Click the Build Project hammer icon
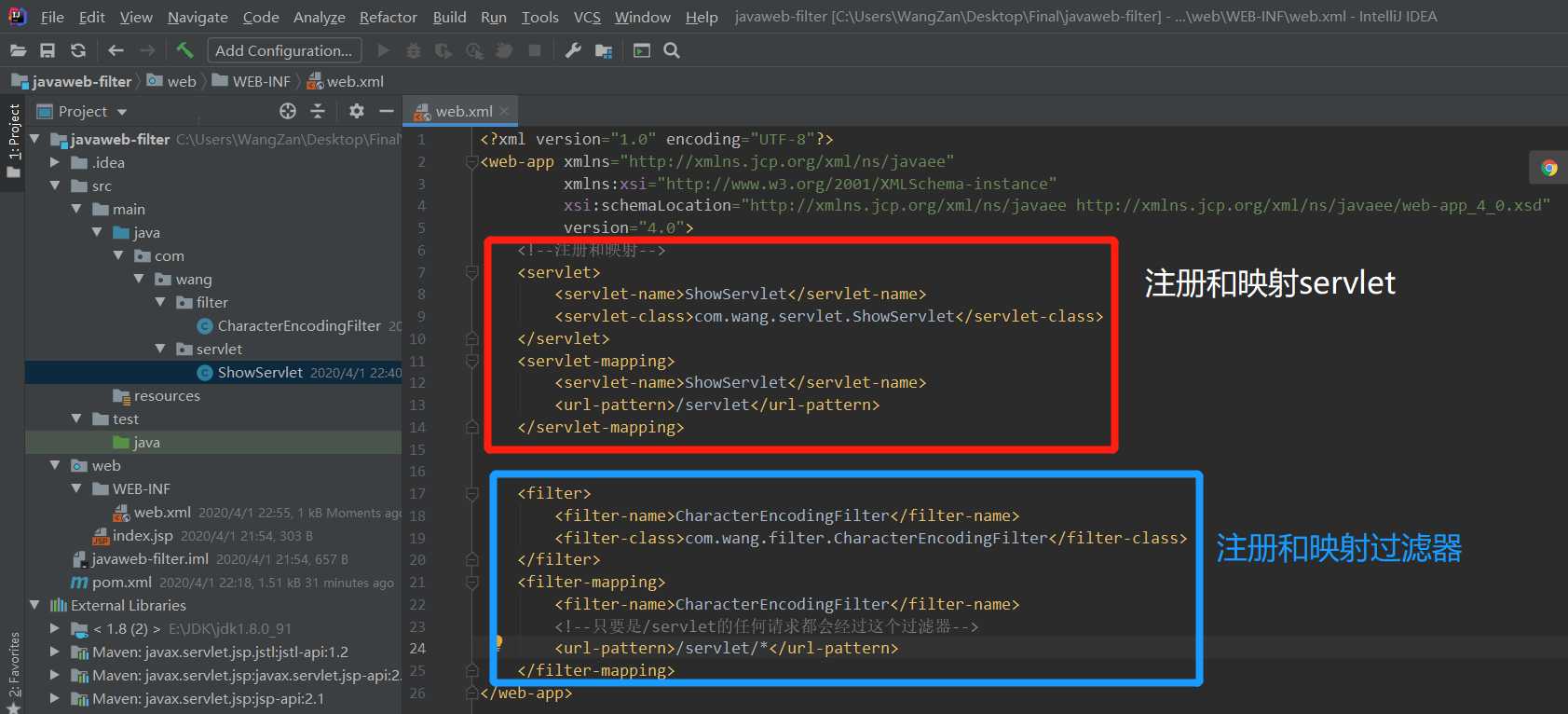 (x=184, y=50)
